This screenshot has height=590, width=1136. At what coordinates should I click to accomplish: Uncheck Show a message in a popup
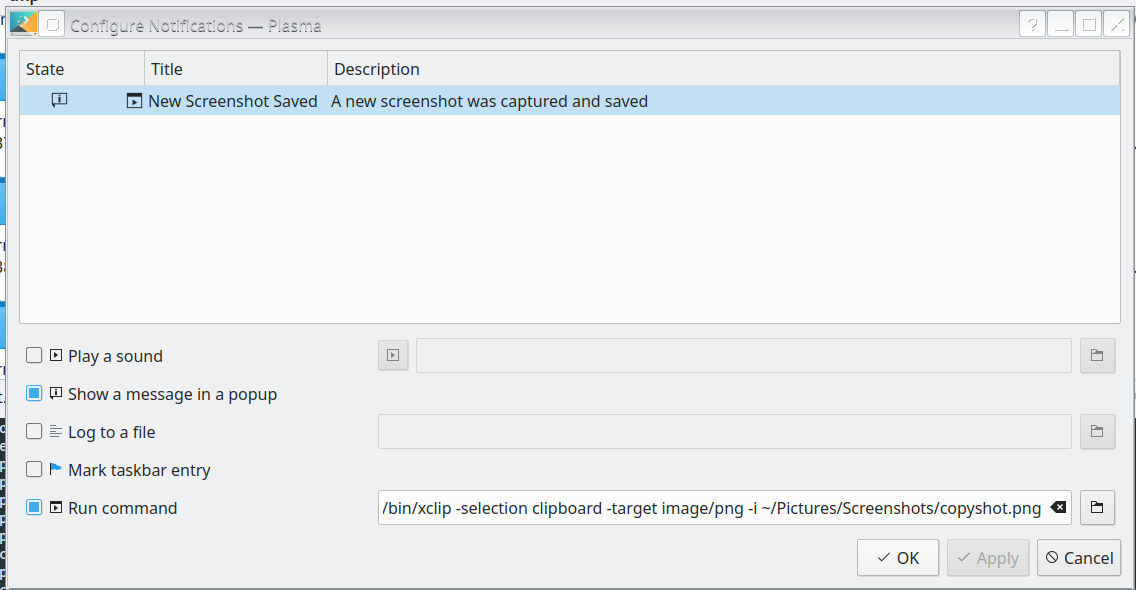pos(35,394)
